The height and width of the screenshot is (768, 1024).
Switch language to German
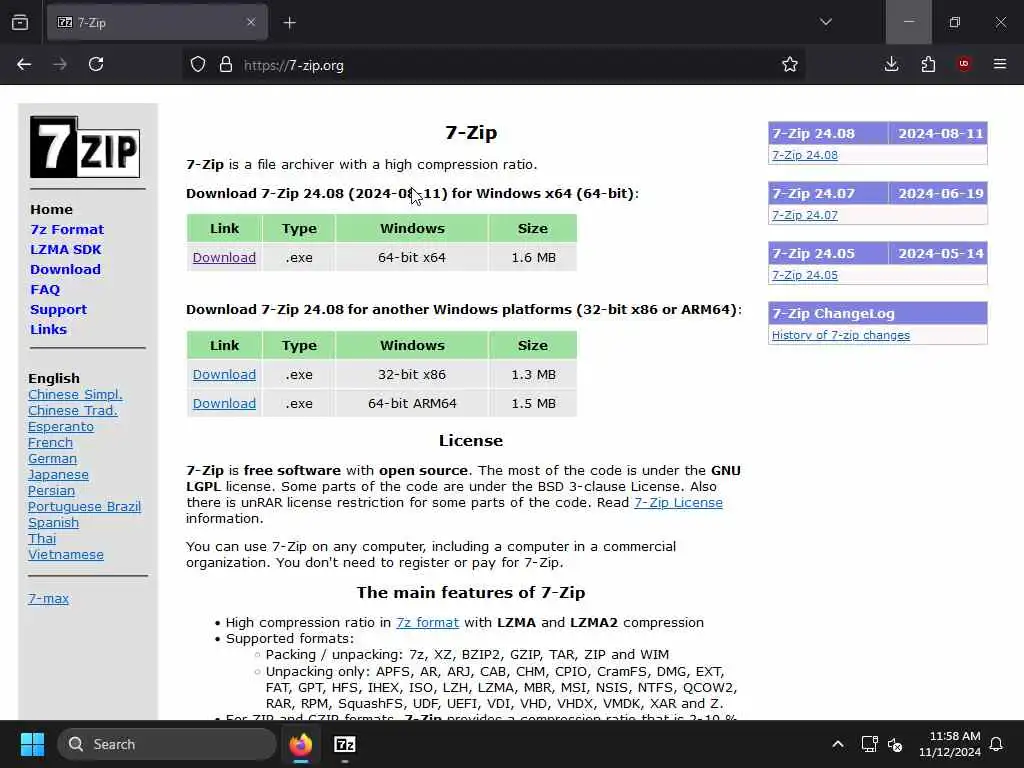tap(52, 458)
